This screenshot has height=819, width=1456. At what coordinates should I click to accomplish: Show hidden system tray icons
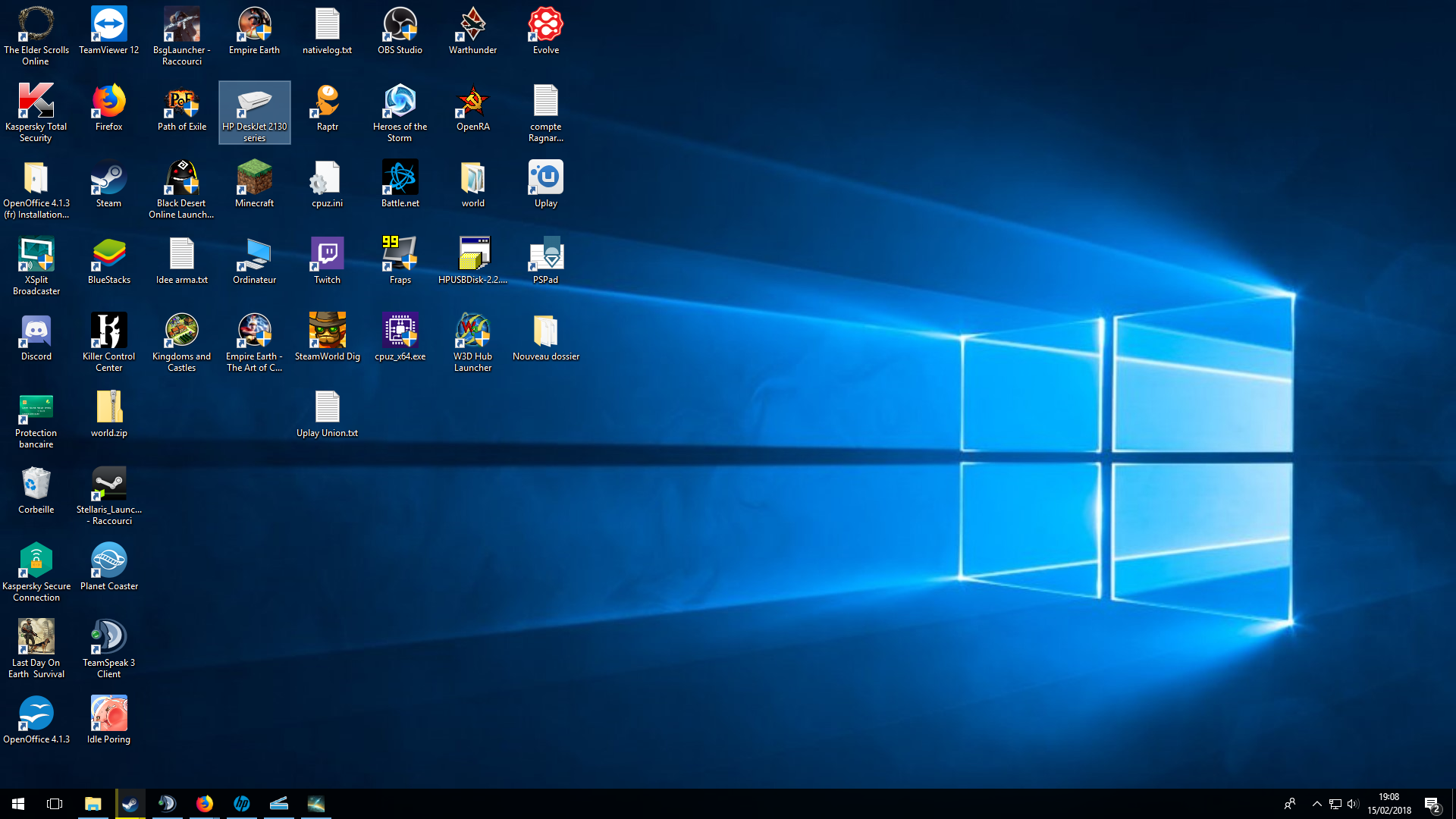pos(1316,804)
